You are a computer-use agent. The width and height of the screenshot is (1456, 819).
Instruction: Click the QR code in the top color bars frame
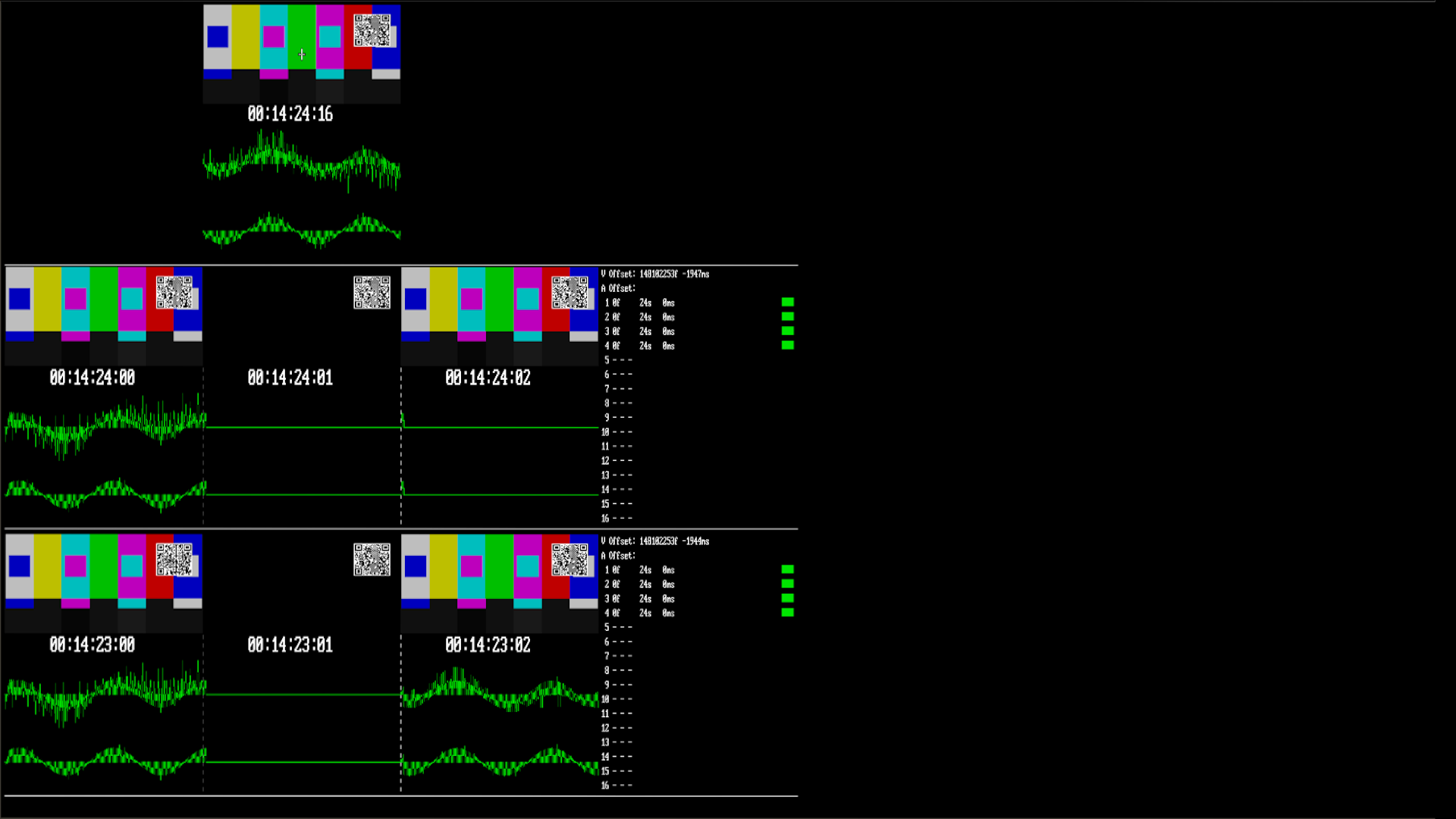(x=372, y=30)
